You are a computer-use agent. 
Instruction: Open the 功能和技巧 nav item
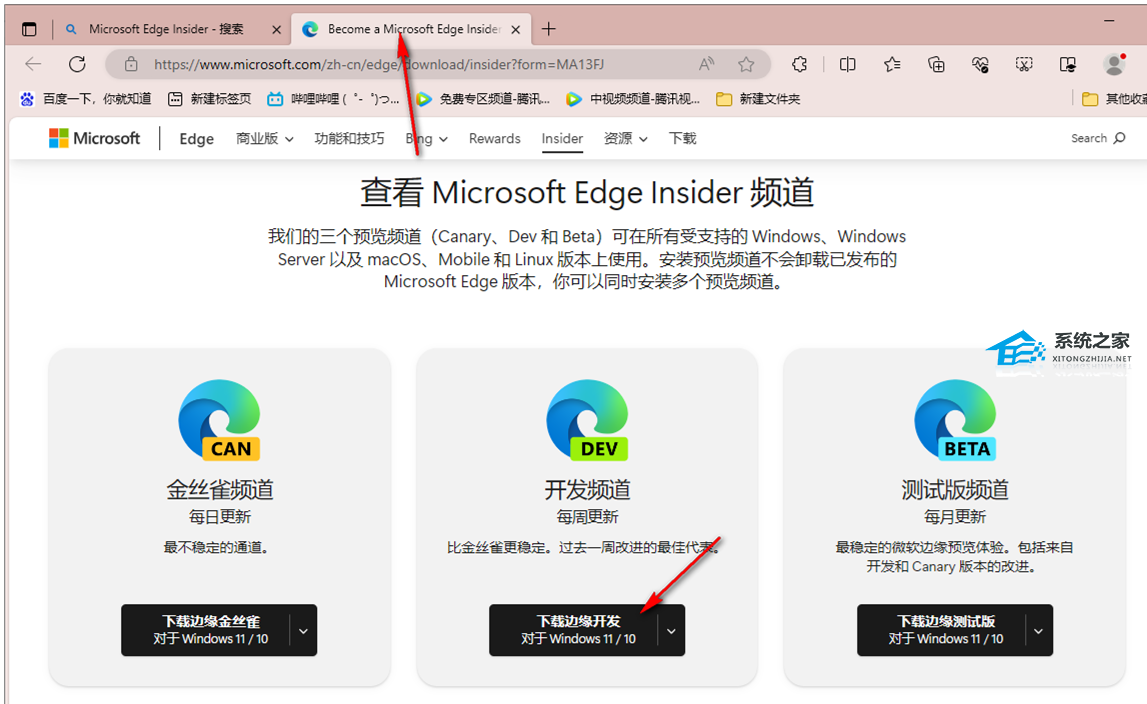[x=349, y=138]
